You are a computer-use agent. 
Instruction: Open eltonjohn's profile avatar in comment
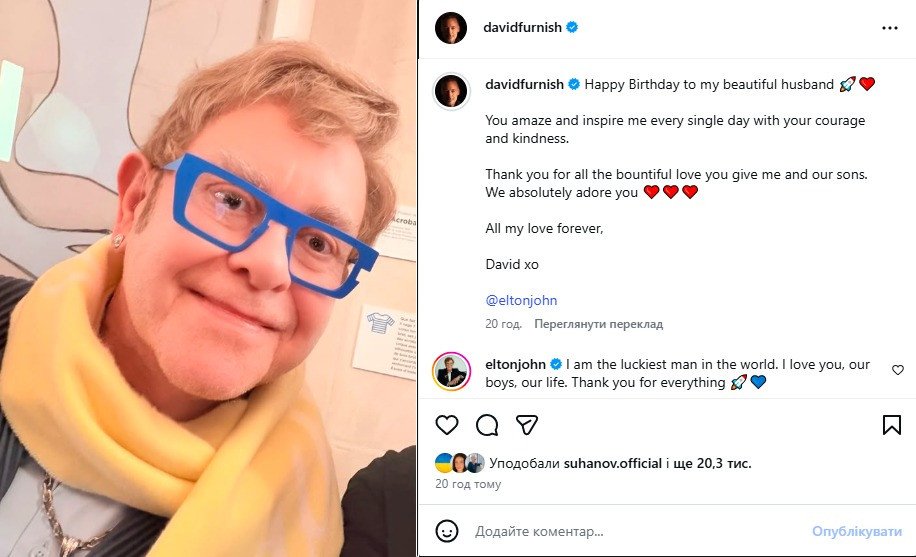pos(451,372)
